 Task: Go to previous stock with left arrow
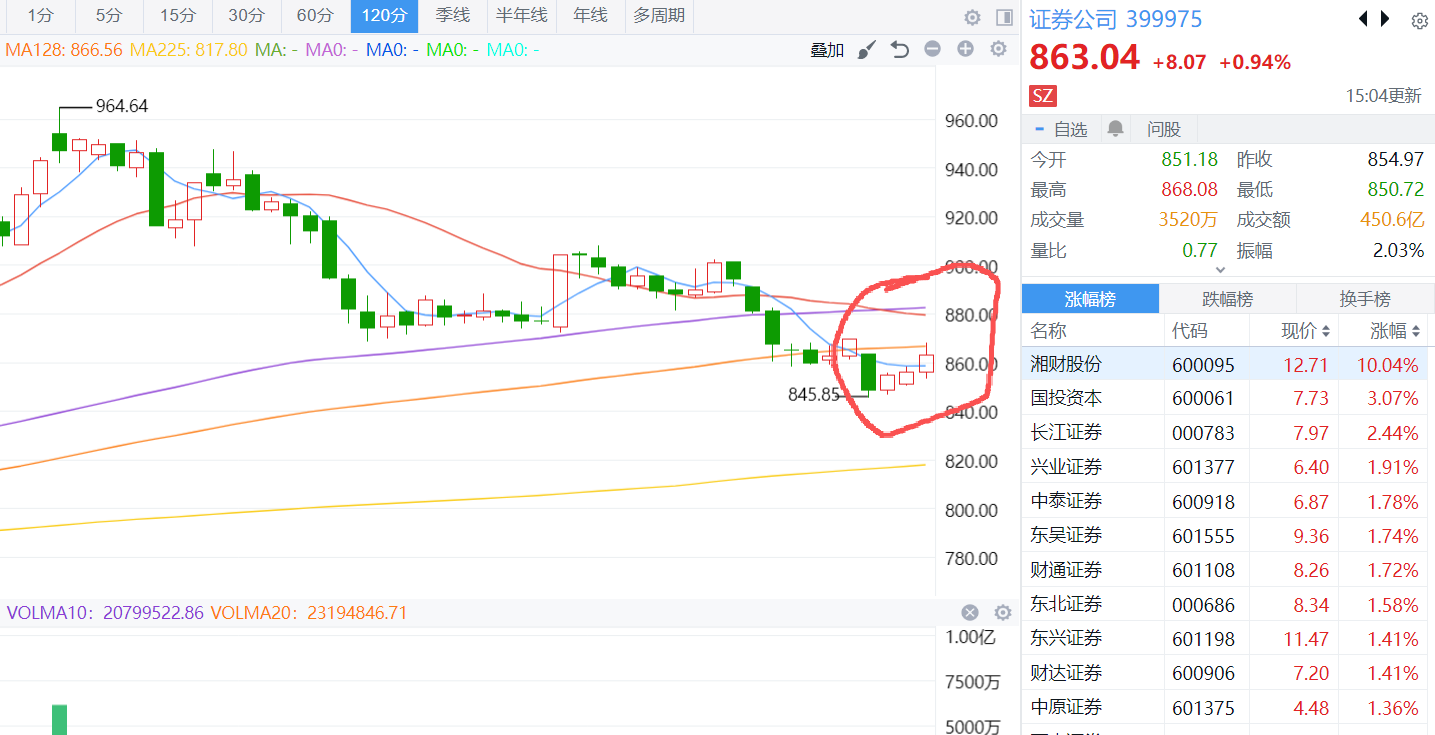pos(1363,19)
